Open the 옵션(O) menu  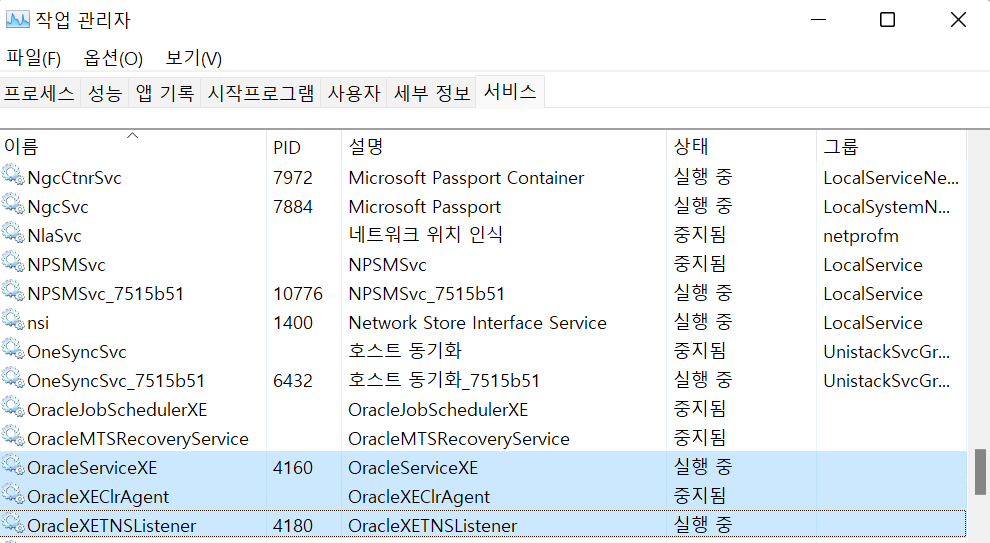point(113,59)
